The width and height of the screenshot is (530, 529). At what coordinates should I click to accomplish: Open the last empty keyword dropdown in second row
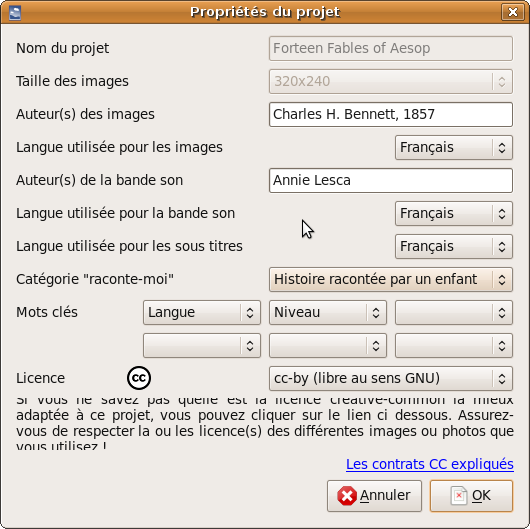[454, 345]
